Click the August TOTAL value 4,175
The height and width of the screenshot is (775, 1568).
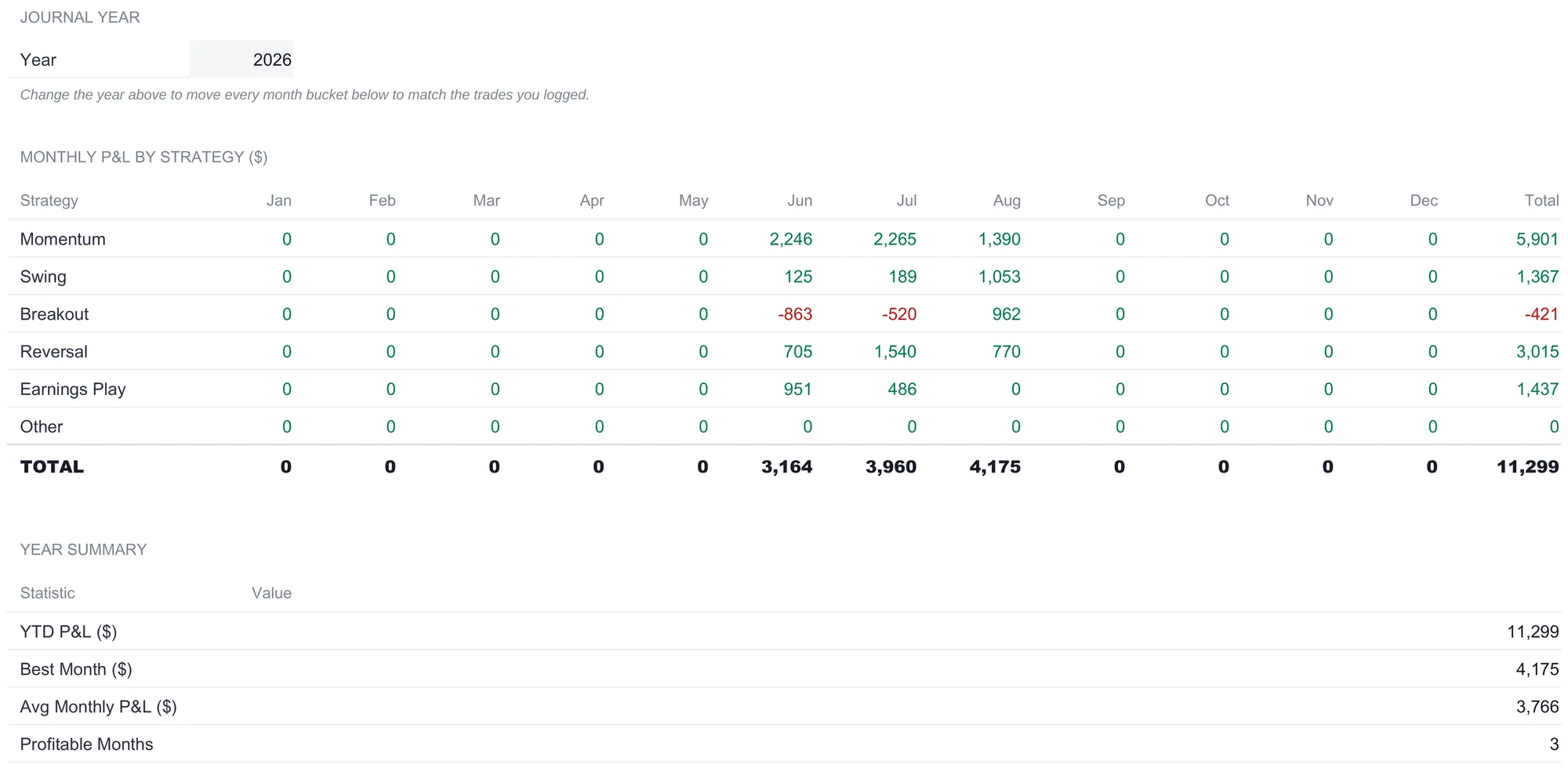click(x=995, y=467)
